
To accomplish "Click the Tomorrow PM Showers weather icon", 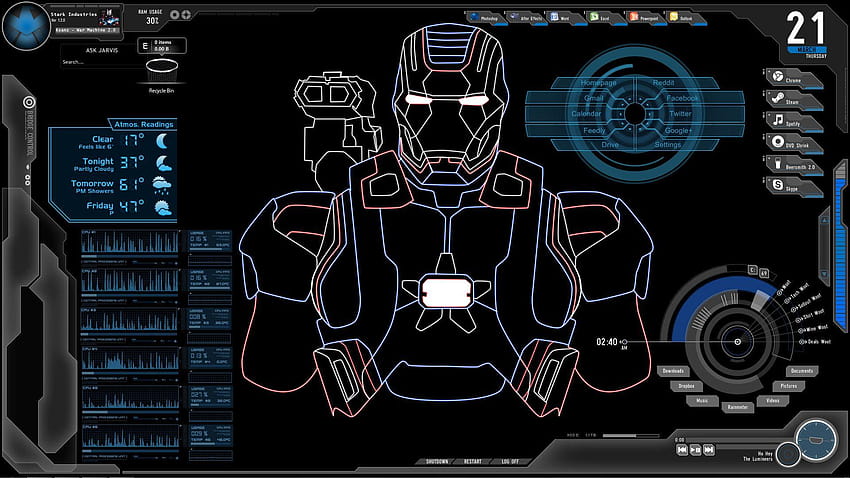I will pos(162,185).
